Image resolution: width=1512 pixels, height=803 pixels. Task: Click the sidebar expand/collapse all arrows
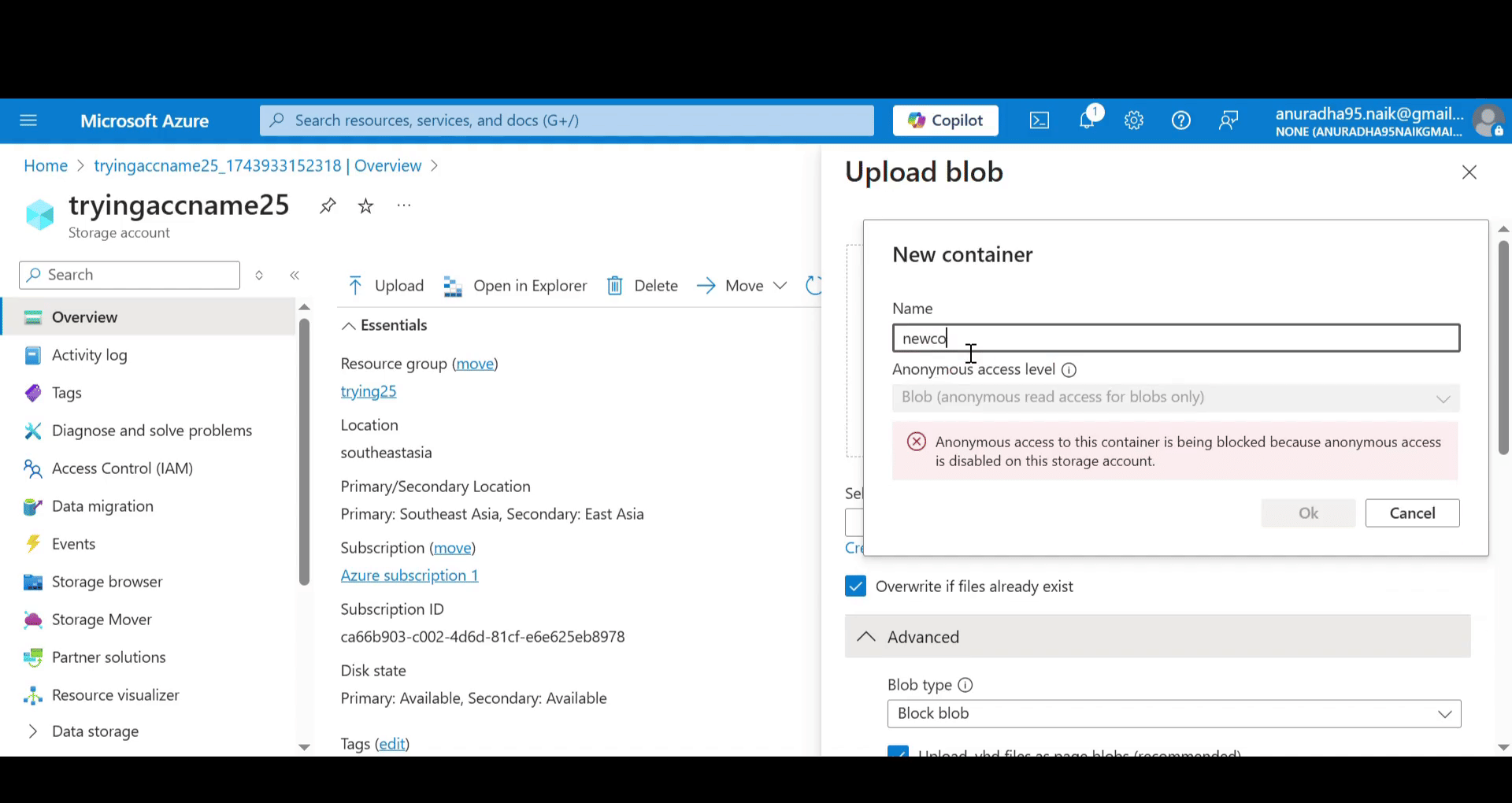point(259,275)
